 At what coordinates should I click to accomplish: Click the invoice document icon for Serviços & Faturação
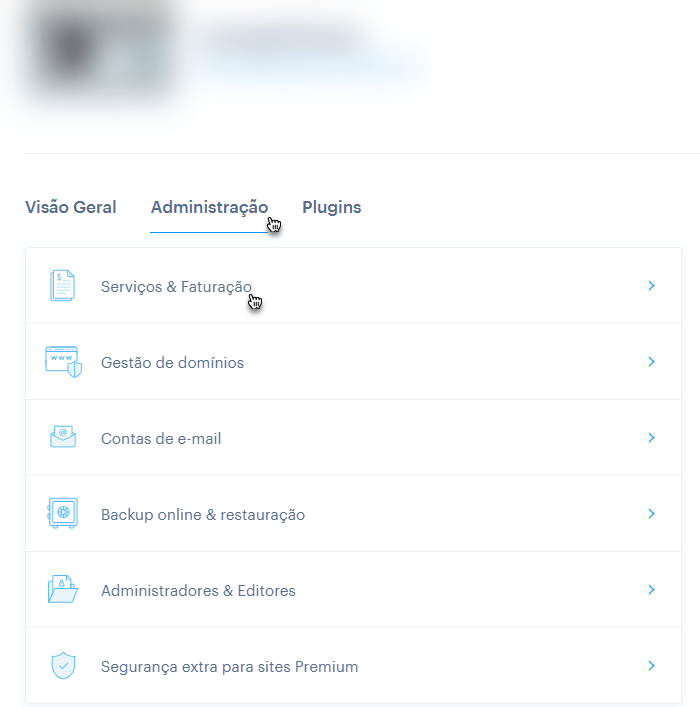63,285
